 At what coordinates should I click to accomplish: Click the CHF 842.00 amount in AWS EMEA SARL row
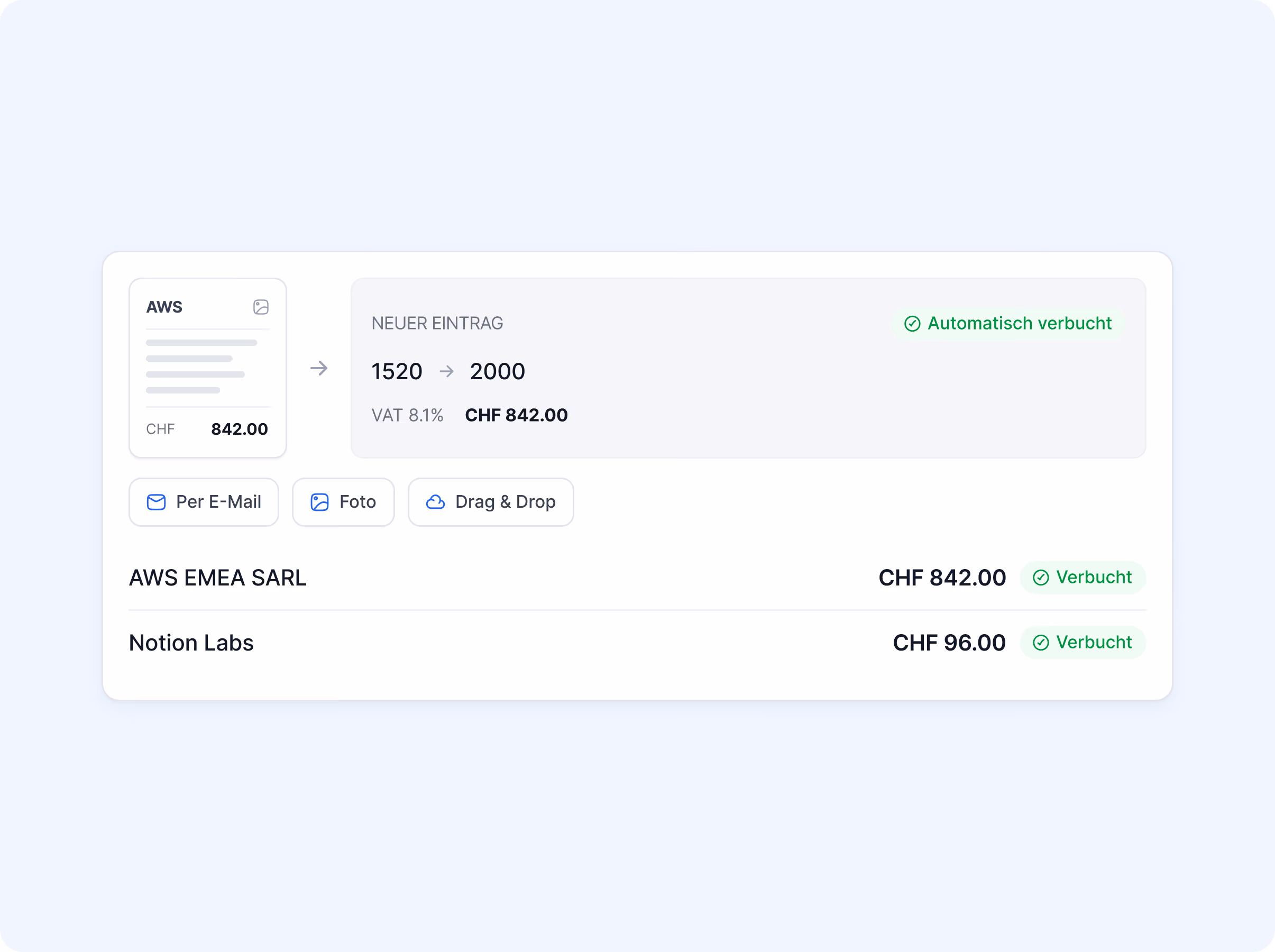[942, 578]
